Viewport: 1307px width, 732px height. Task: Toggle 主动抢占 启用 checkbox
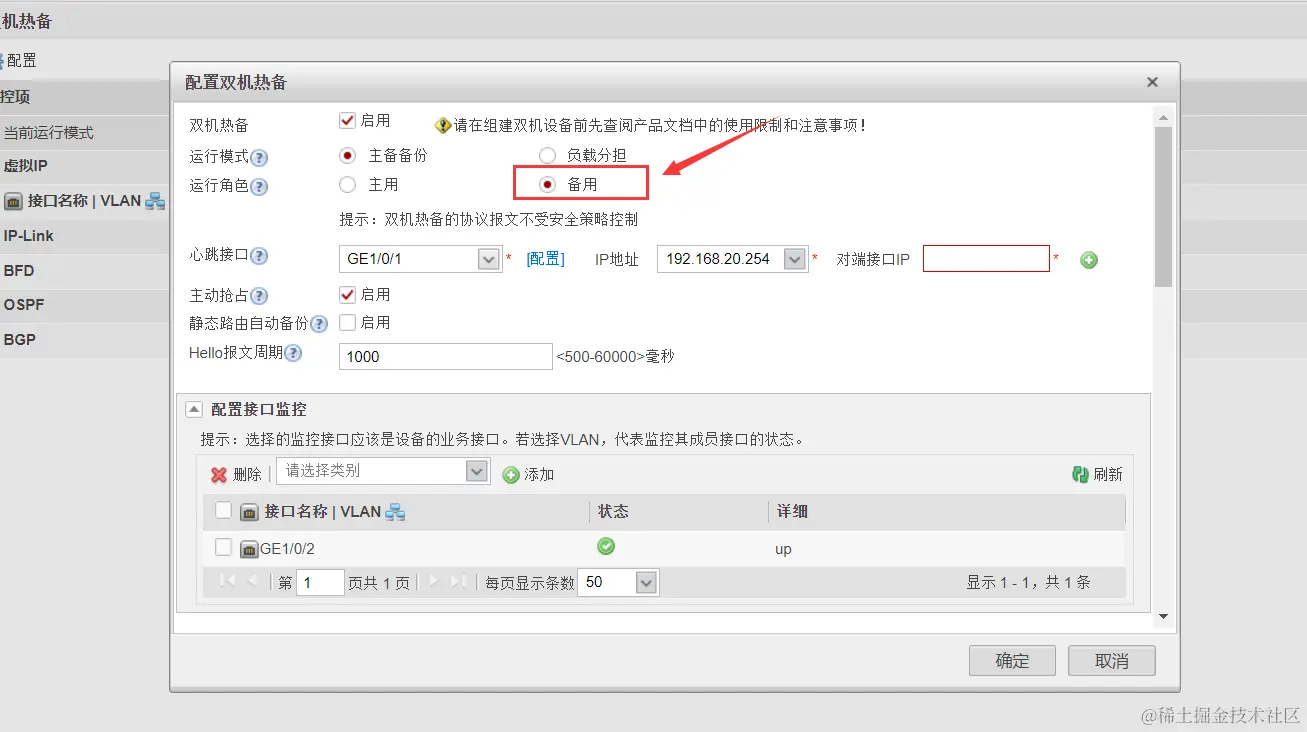click(x=348, y=294)
